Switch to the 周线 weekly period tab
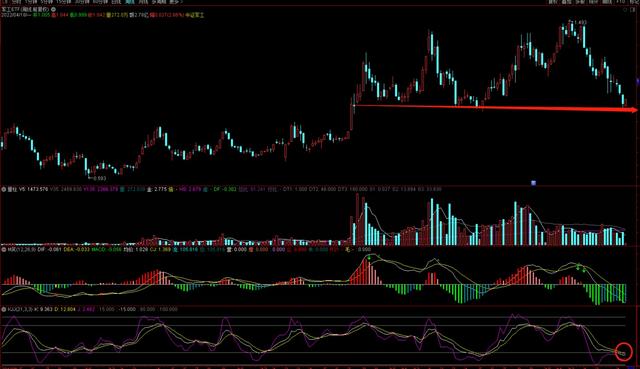This screenshot has width=640, height=369. [130, 2]
